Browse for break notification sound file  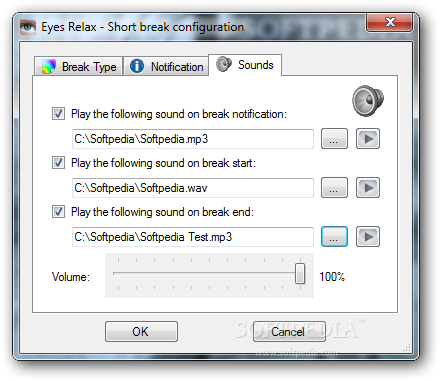click(x=334, y=138)
